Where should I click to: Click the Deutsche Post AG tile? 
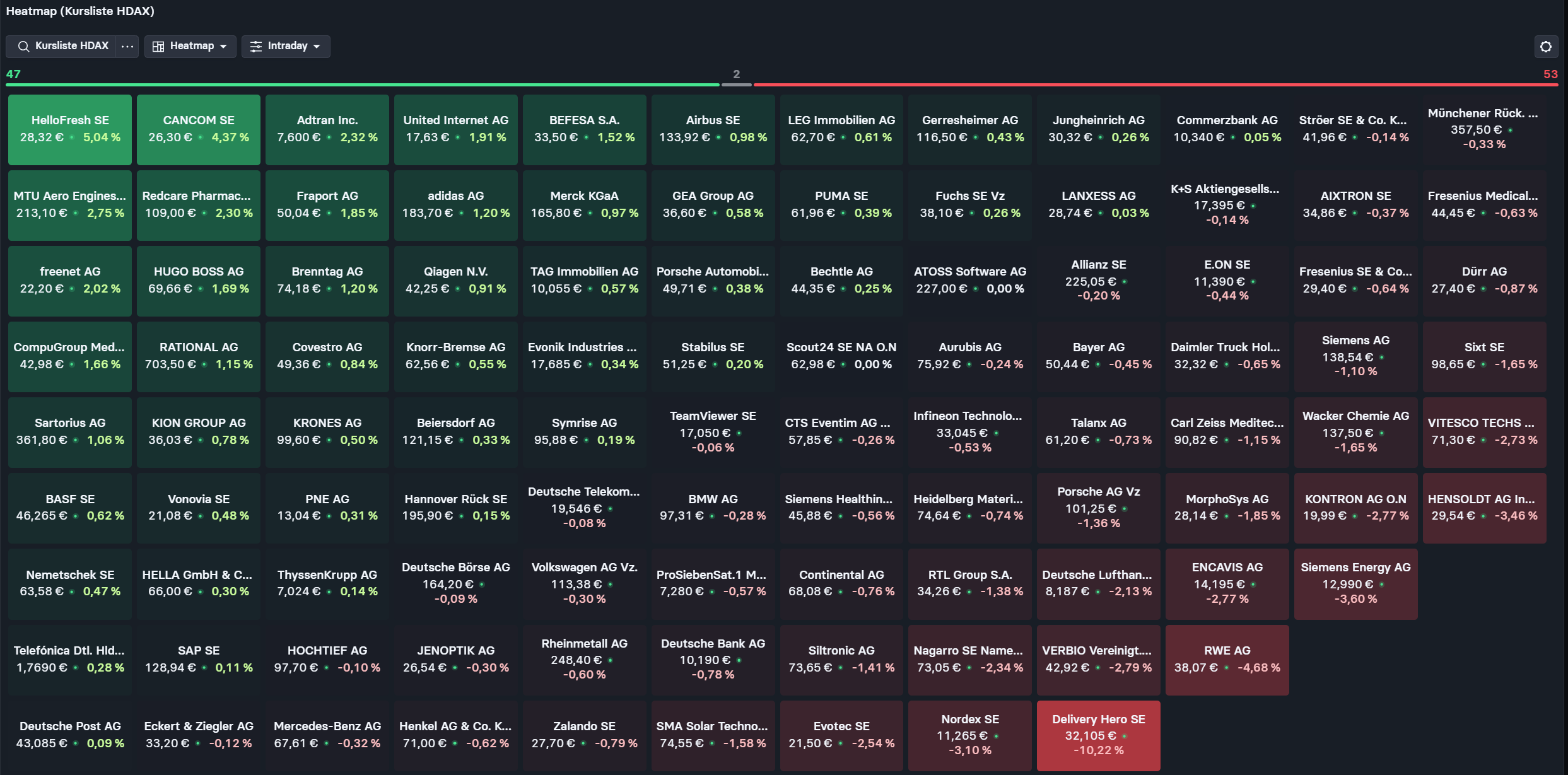[70, 735]
